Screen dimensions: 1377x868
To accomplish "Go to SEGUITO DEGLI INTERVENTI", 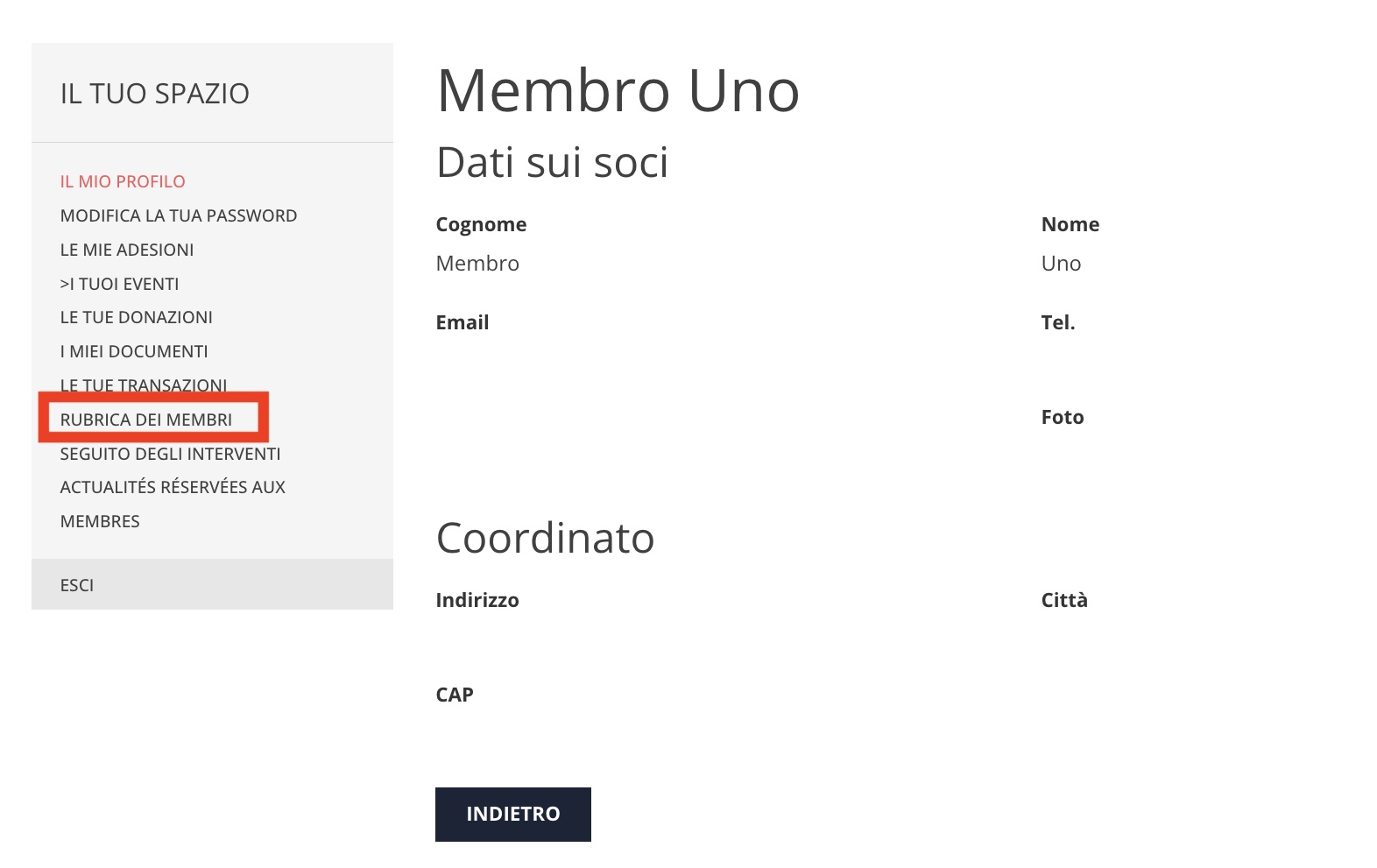I will 171,454.
